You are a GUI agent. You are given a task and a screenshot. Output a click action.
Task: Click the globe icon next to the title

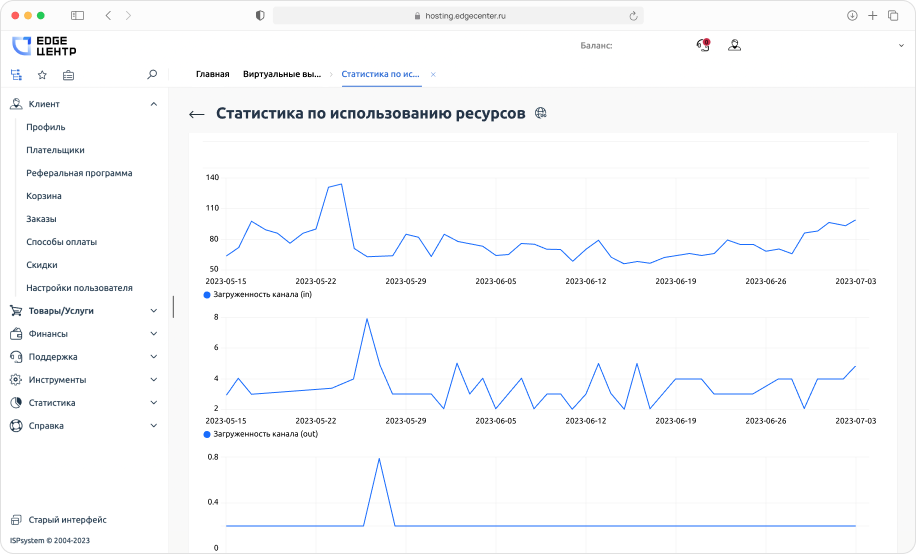pos(541,114)
